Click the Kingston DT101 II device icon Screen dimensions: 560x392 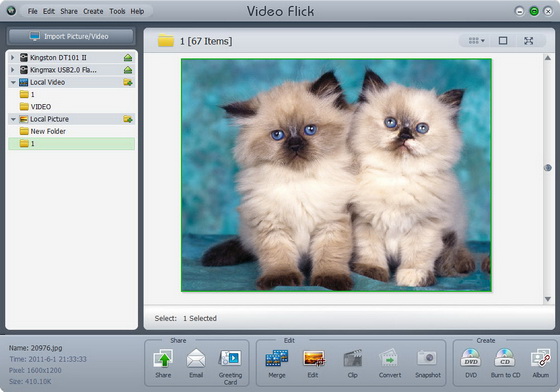(24, 57)
